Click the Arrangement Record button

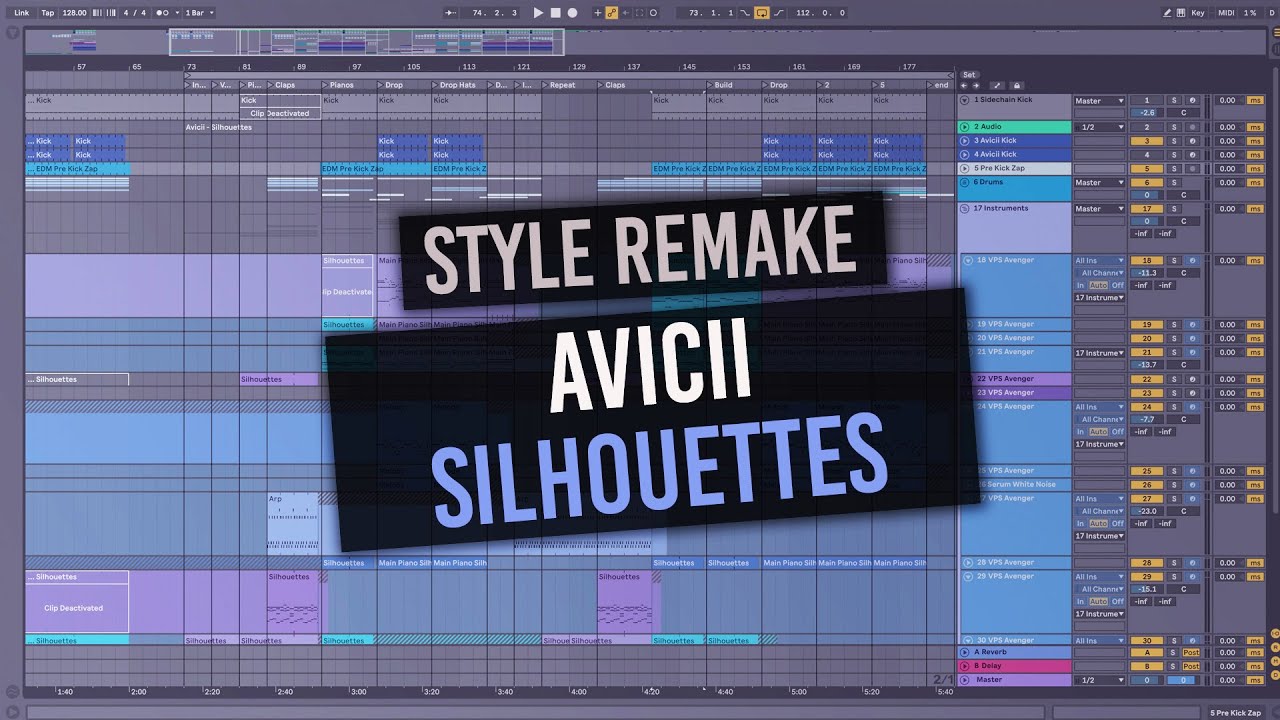click(572, 13)
